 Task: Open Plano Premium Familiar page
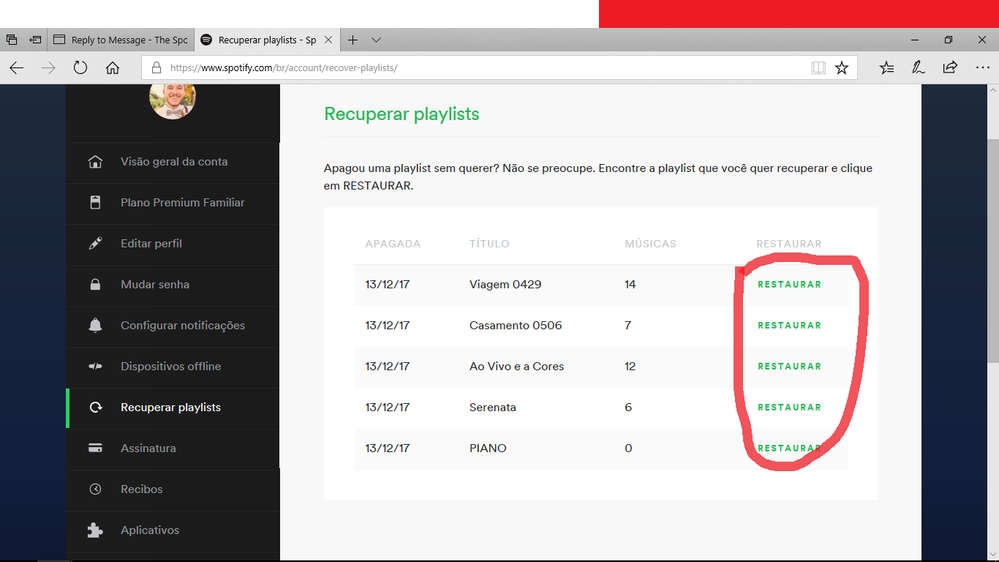(182, 203)
